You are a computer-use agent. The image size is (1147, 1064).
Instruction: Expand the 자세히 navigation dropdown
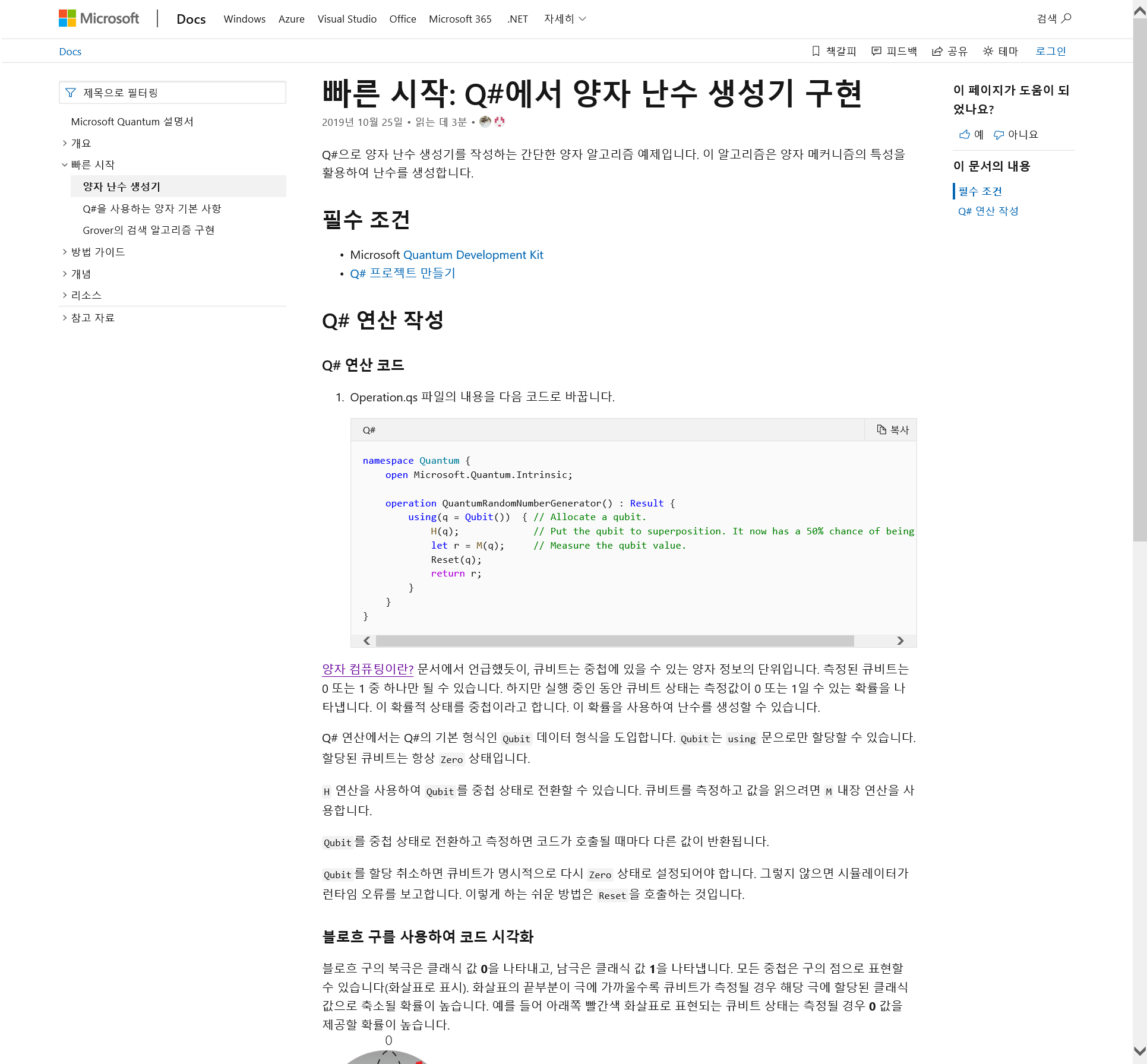(565, 19)
